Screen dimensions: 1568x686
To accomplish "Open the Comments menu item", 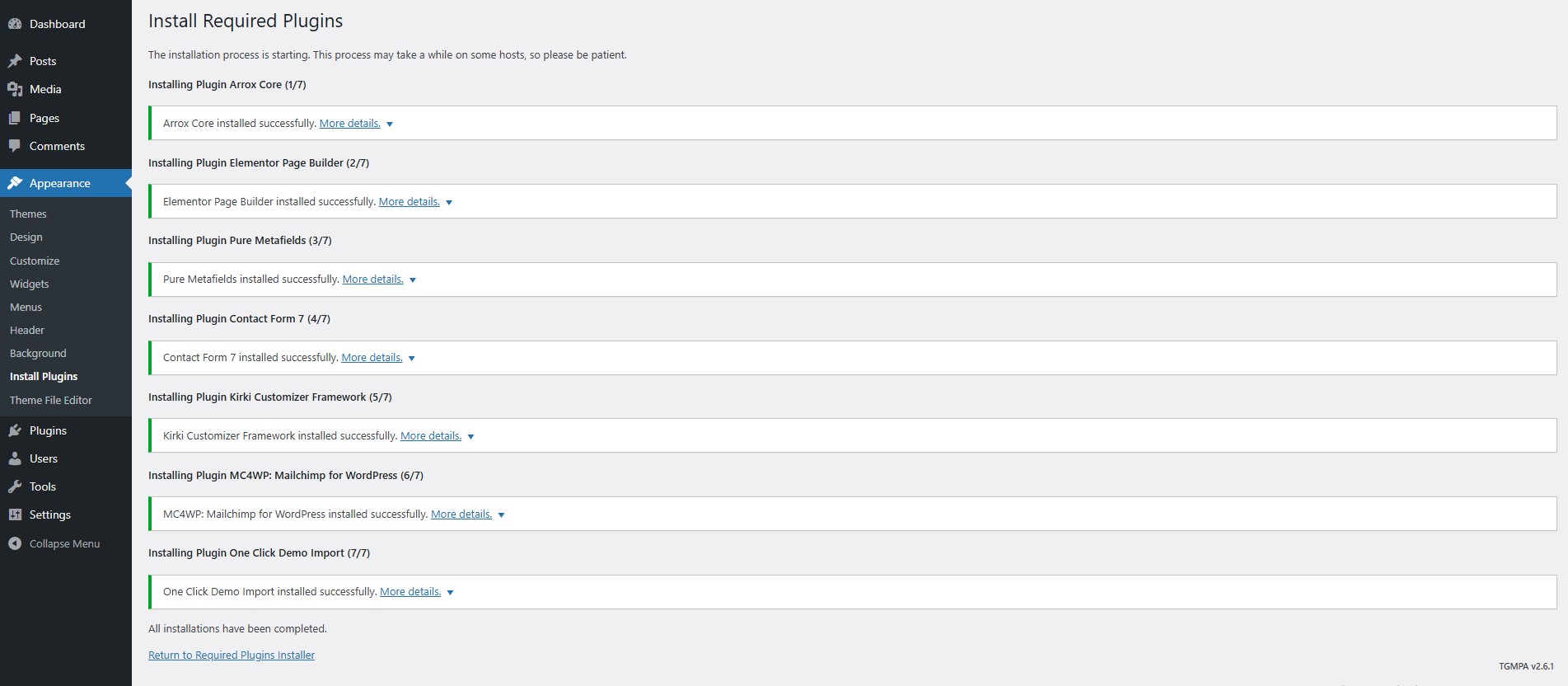I will (x=66, y=146).
